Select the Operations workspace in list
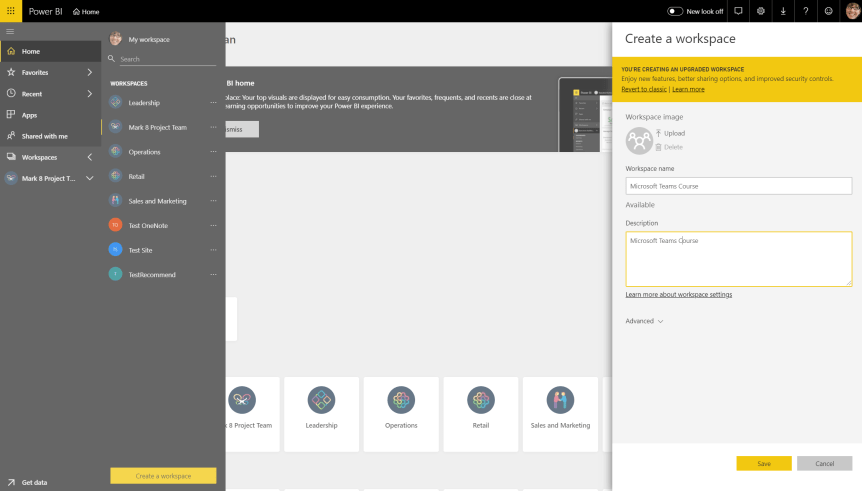The width and height of the screenshot is (862, 491). 144,152
